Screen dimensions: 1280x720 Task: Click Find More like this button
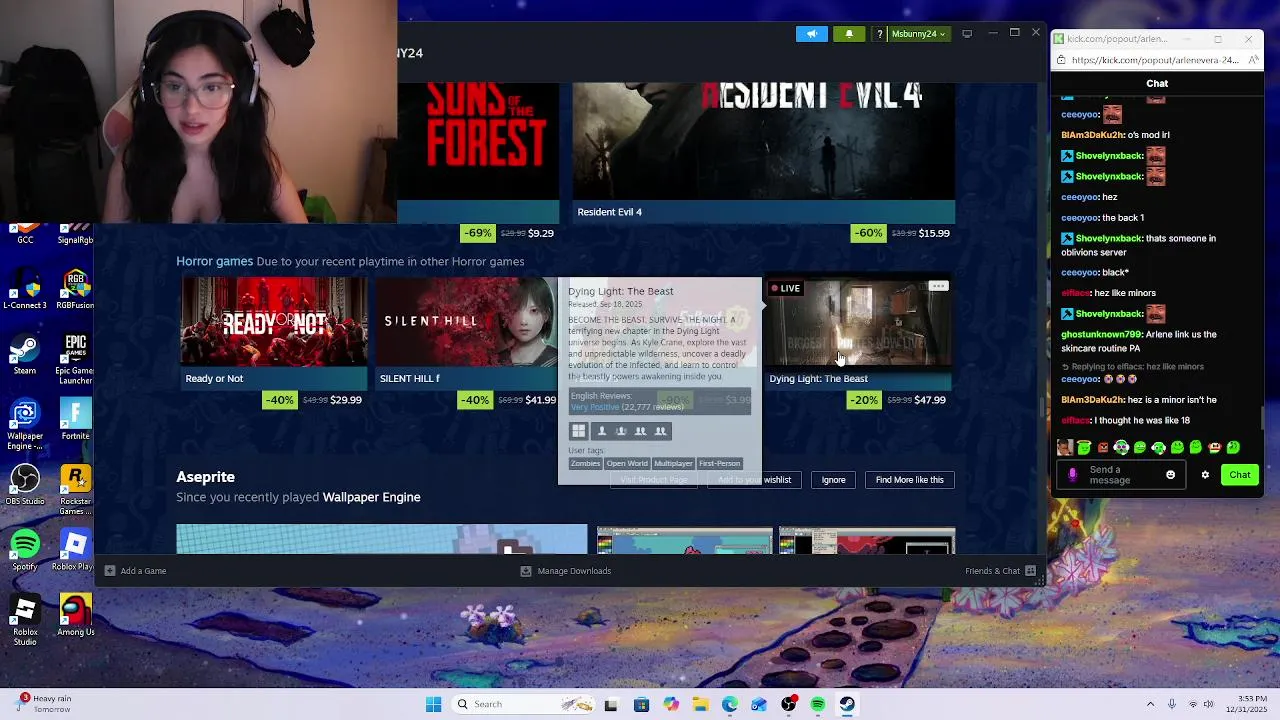(x=910, y=480)
